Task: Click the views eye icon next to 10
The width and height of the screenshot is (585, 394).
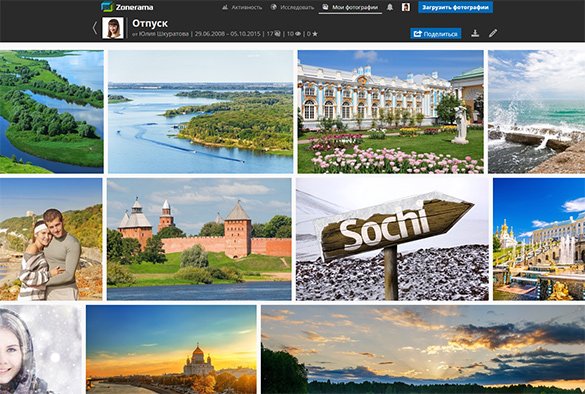Action: coord(298,34)
